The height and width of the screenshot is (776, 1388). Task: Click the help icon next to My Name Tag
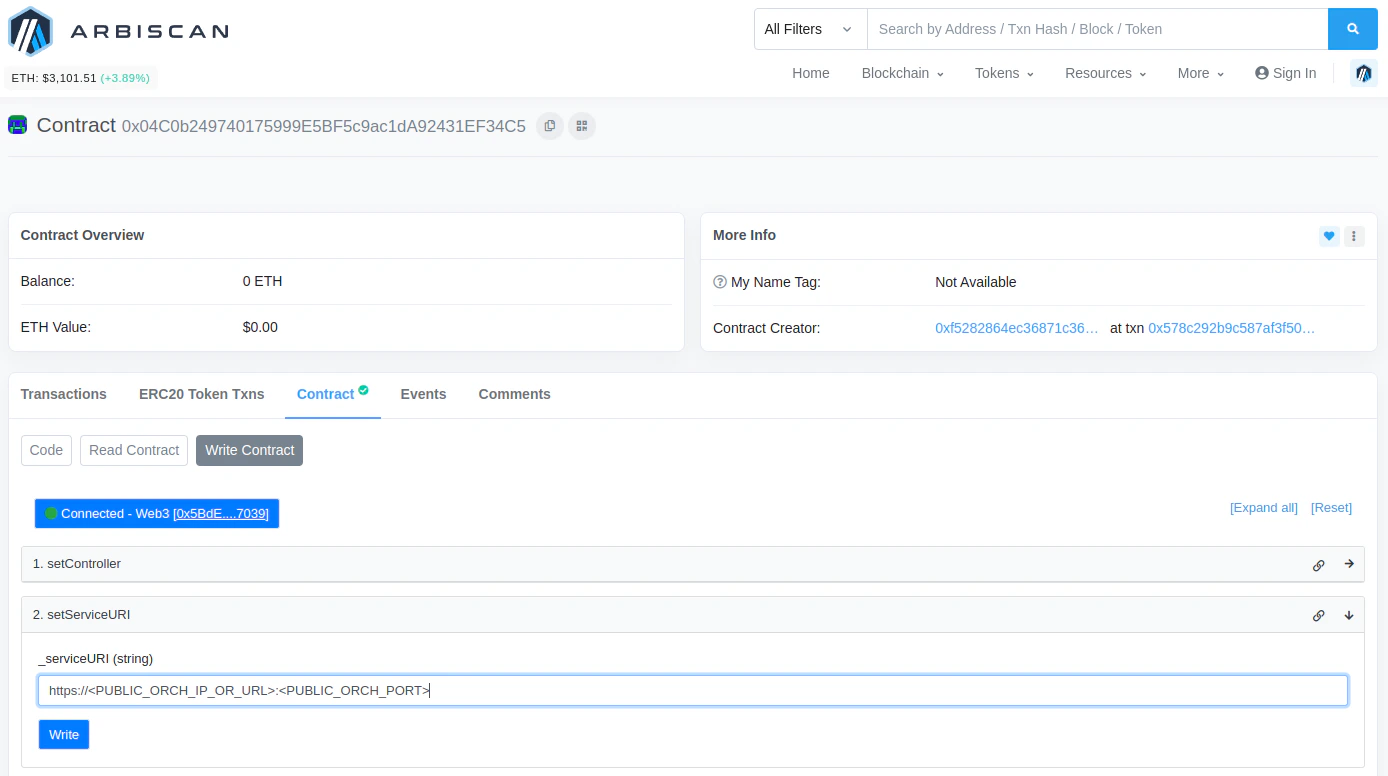coord(720,282)
